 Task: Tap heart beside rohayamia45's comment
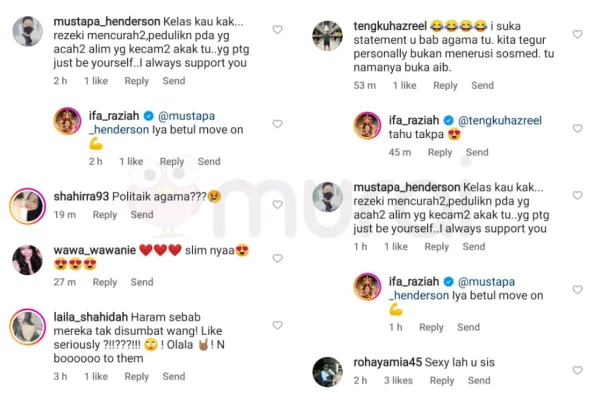click(577, 364)
